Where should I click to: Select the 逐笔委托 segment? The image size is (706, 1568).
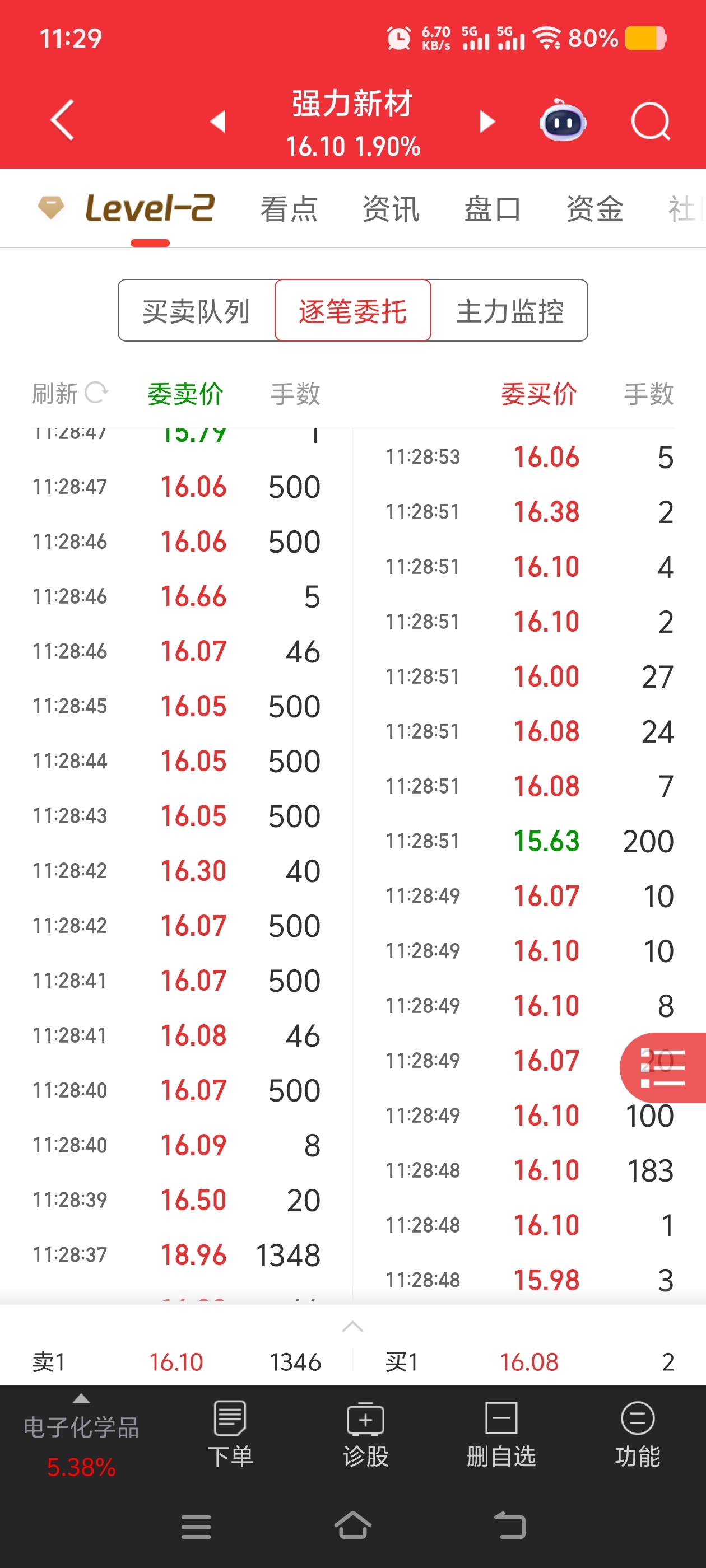[352, 311]
